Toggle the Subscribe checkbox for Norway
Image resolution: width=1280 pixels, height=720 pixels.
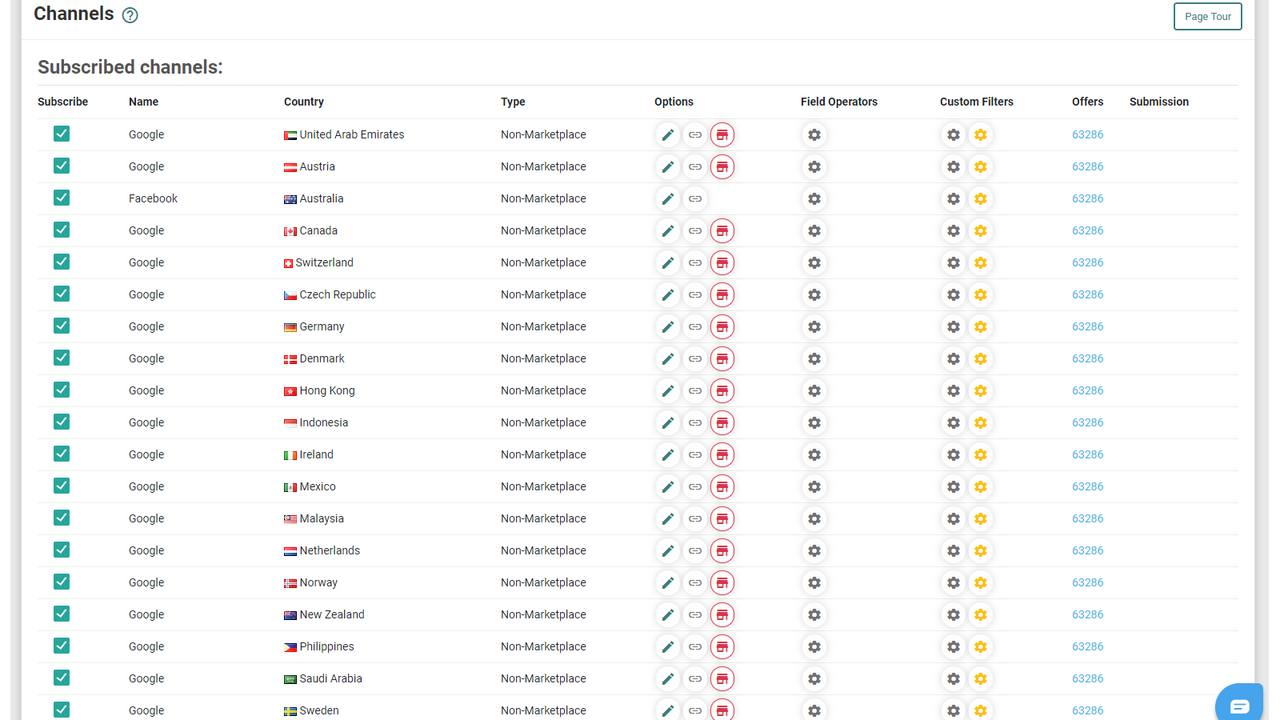[x=61, y=581]
